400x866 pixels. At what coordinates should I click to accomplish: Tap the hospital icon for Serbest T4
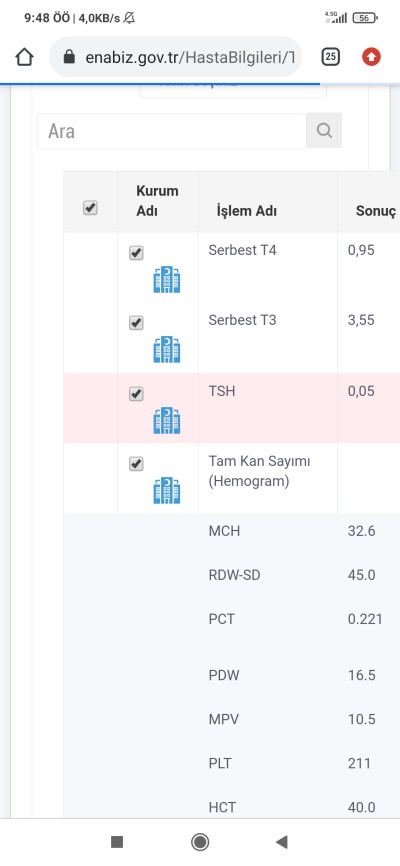click(167, 279)
